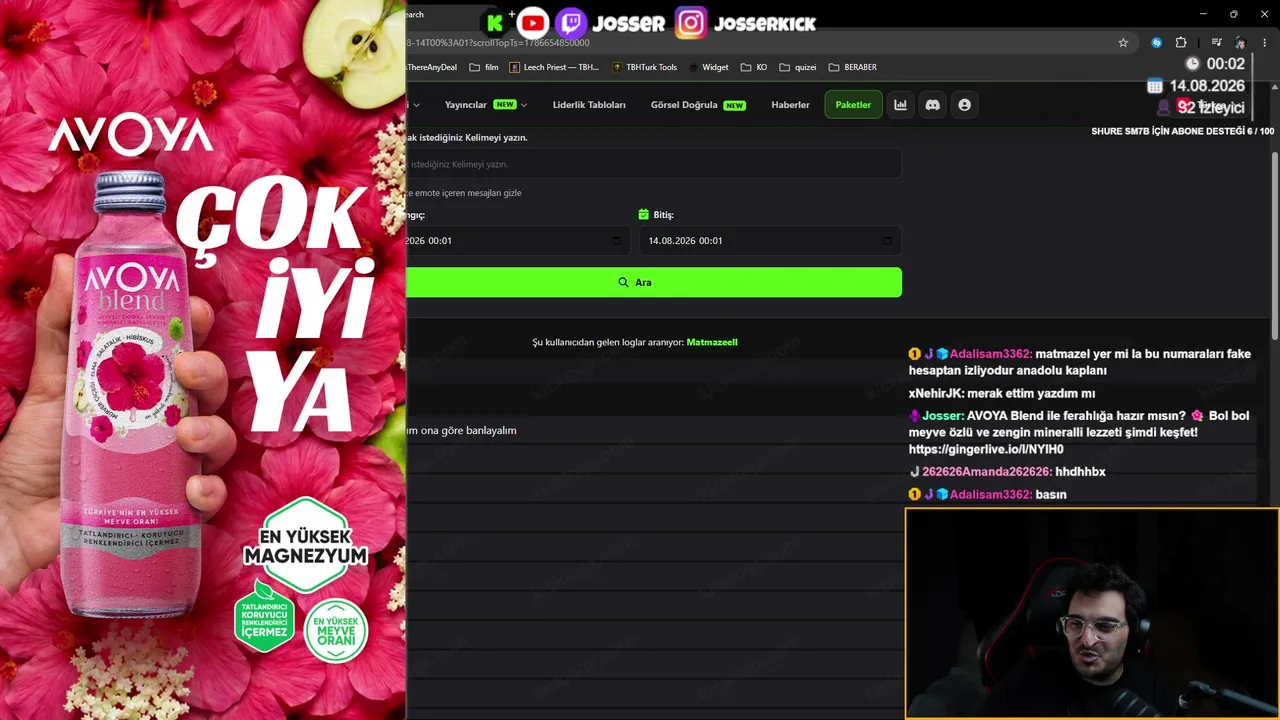The height and width of the screenshot is (720, 1280).
Task: Click the streamer webcam feed
Action: [x=1092, y=614]
